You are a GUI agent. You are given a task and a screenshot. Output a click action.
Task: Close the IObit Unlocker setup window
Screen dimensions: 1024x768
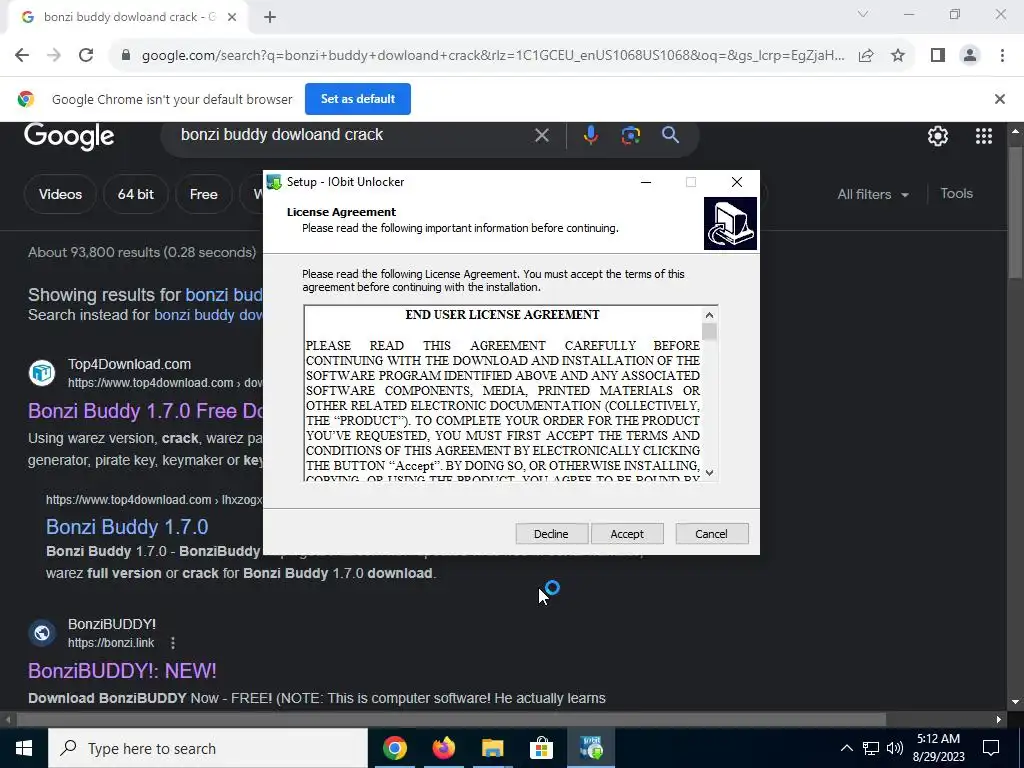tap(737, 182)
